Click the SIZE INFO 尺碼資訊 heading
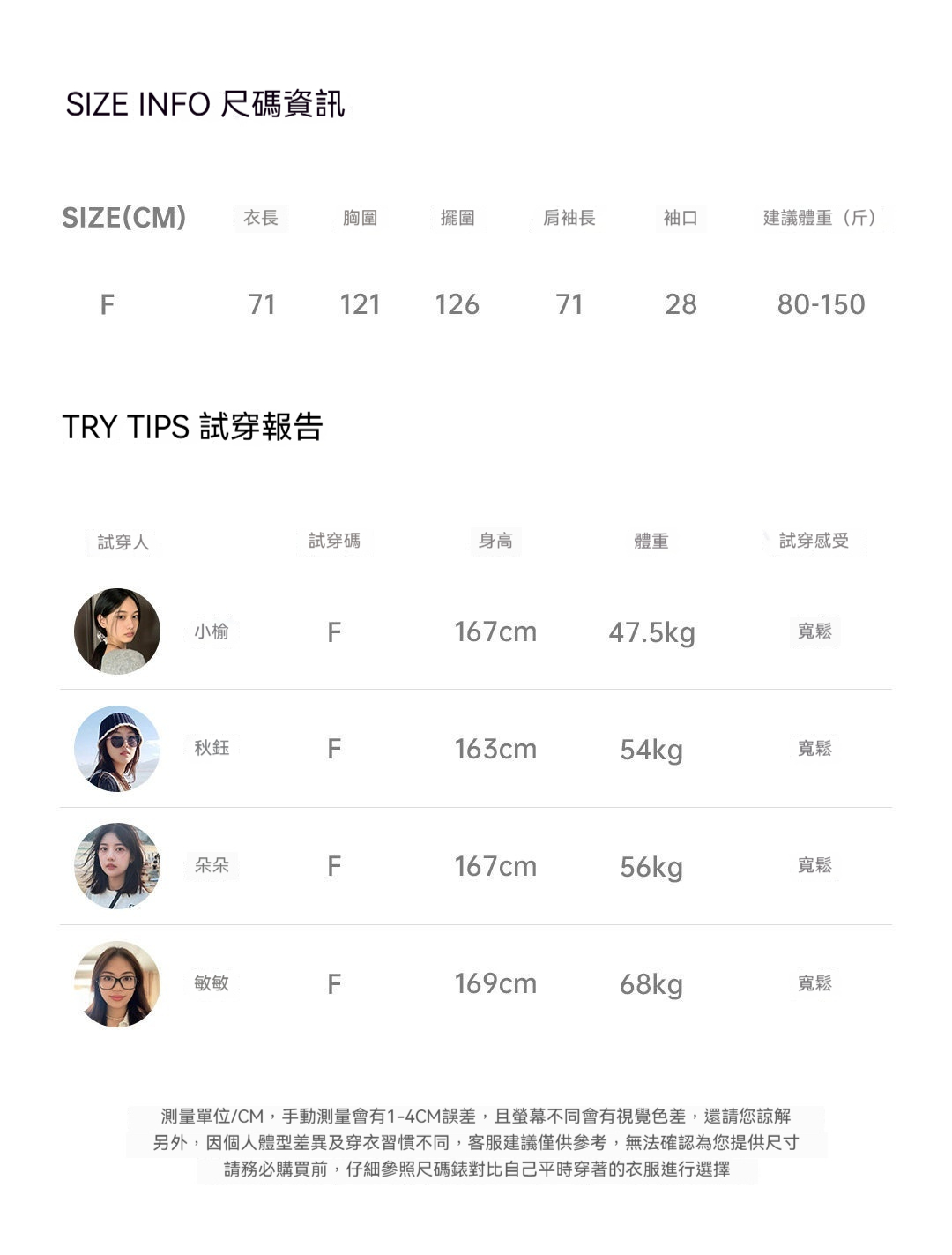Viewport: 952px width, 1255px height. click(x=205, y=104)
